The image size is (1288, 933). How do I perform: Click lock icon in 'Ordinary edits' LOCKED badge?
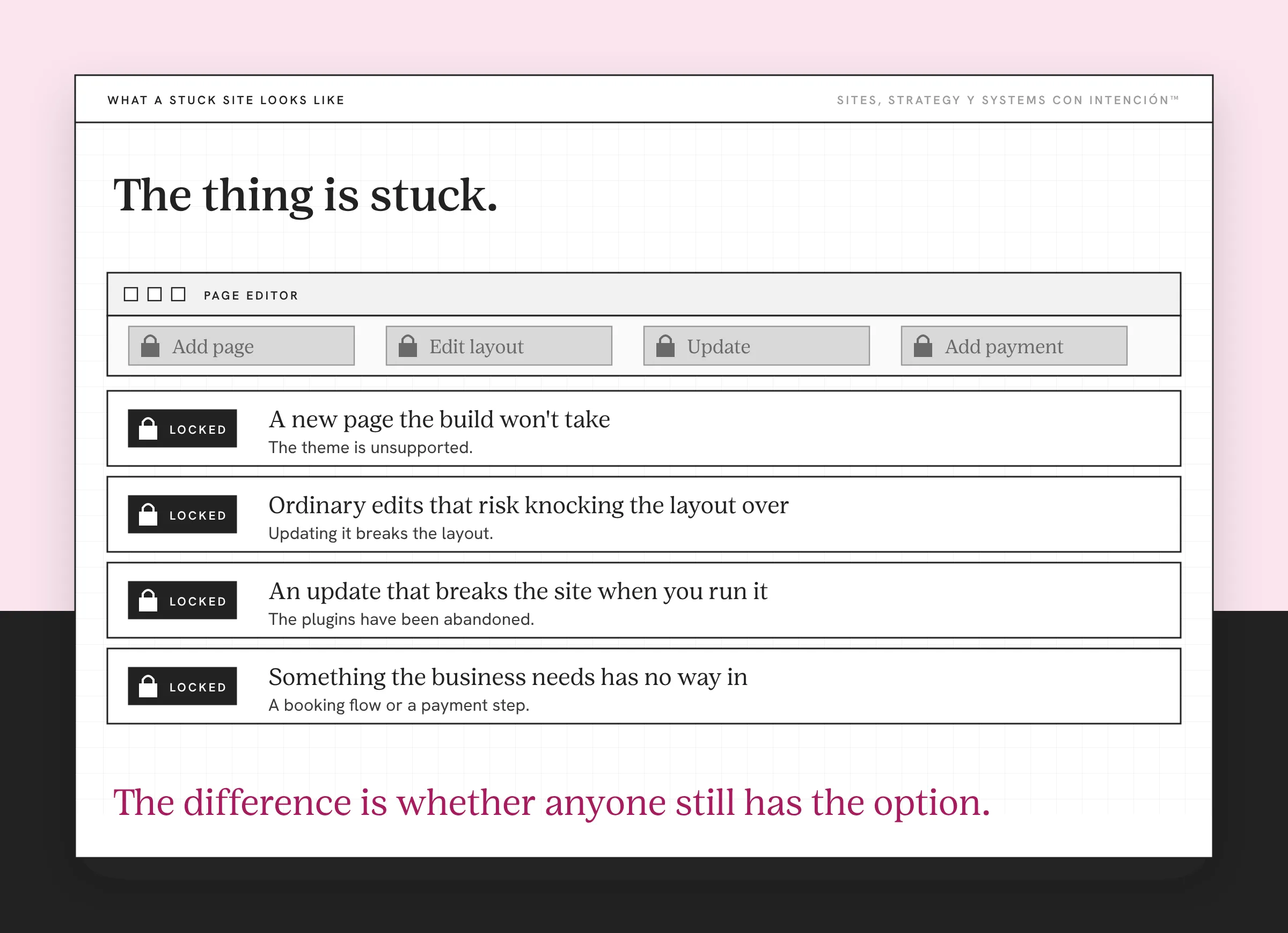pos(148,514)
